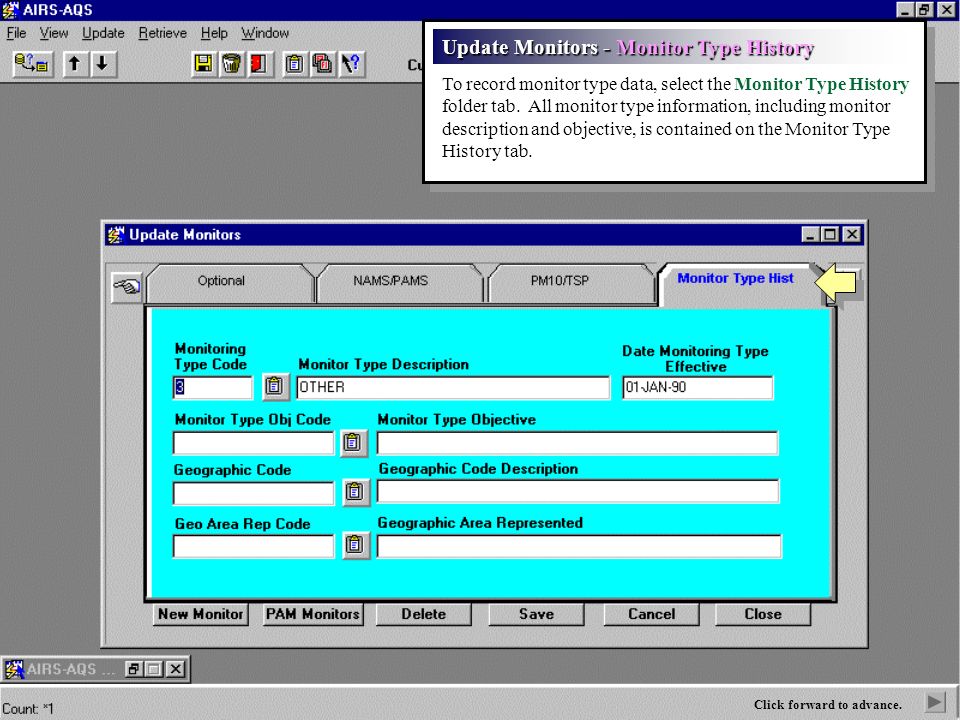This screenshot has height=720, width=960.
Task: Restore the minimized AIRS-AQS child window
Action: pos(133,669)
